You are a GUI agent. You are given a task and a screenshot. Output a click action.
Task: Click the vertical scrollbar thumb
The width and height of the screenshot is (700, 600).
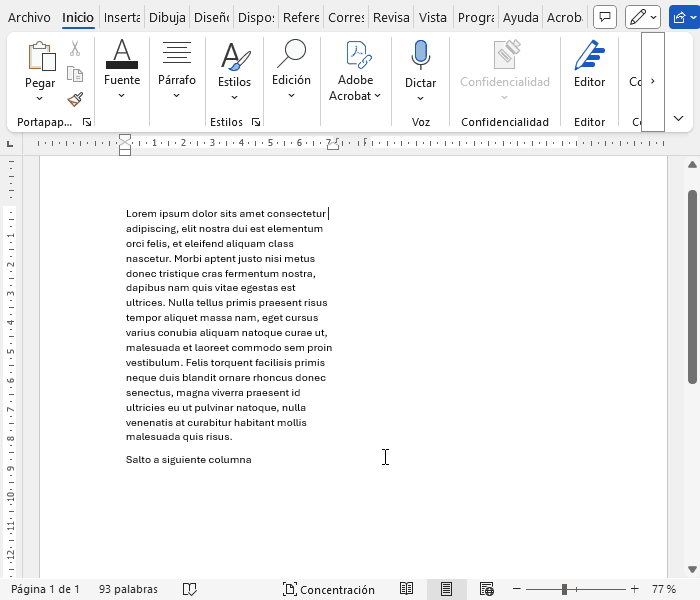point(692,285)
